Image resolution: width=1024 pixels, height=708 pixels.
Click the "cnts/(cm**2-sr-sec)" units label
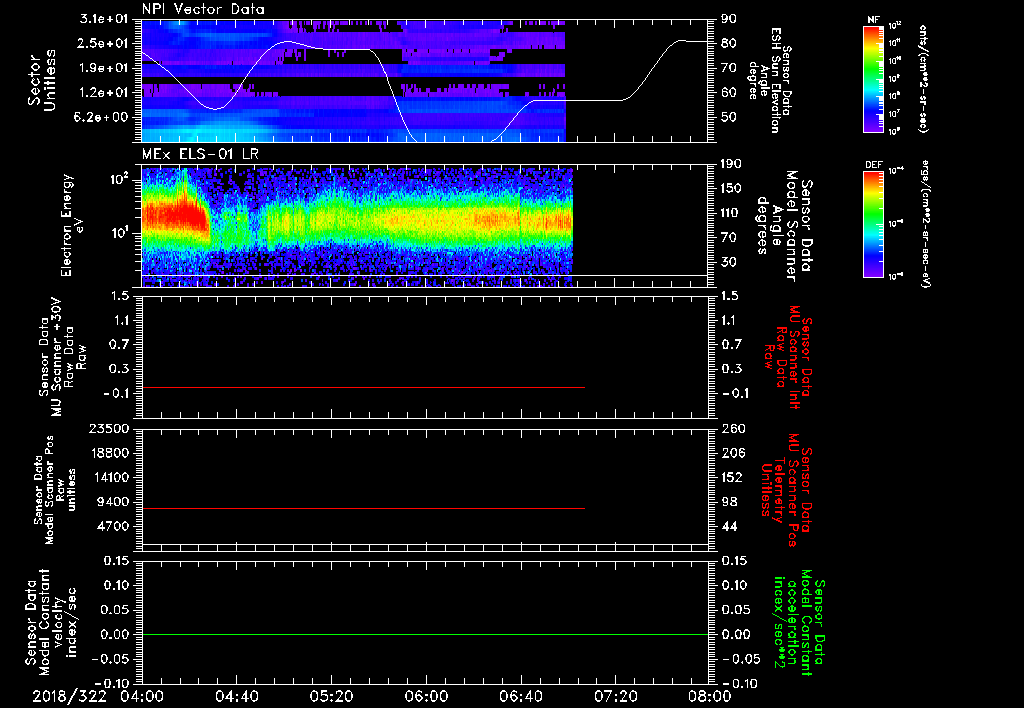[x=923, y=78]
